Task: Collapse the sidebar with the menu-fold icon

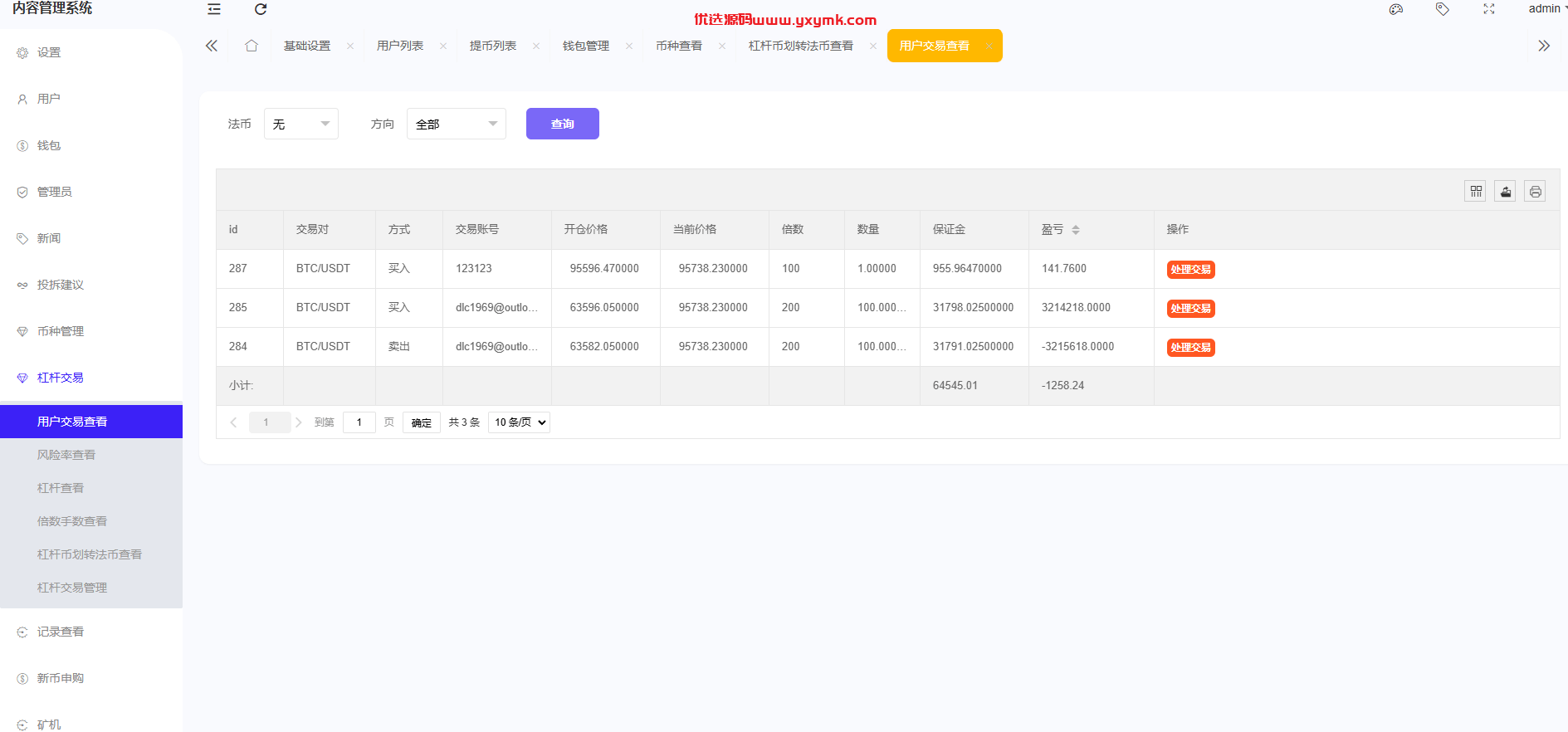Action: point(214,9)
